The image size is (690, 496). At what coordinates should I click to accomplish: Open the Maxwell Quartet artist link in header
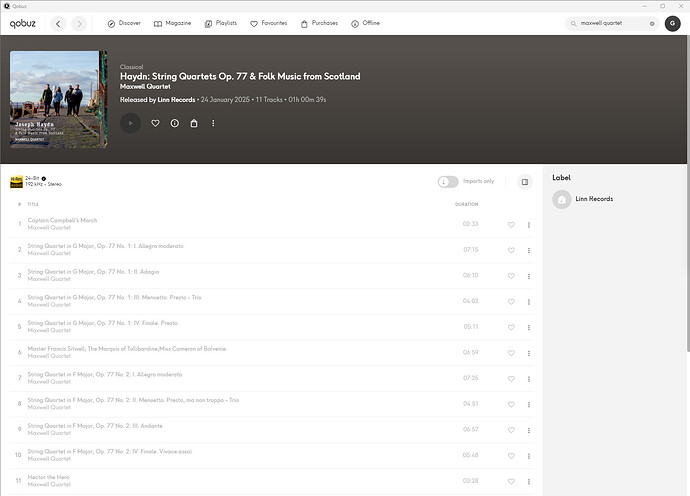click(145, 87)
